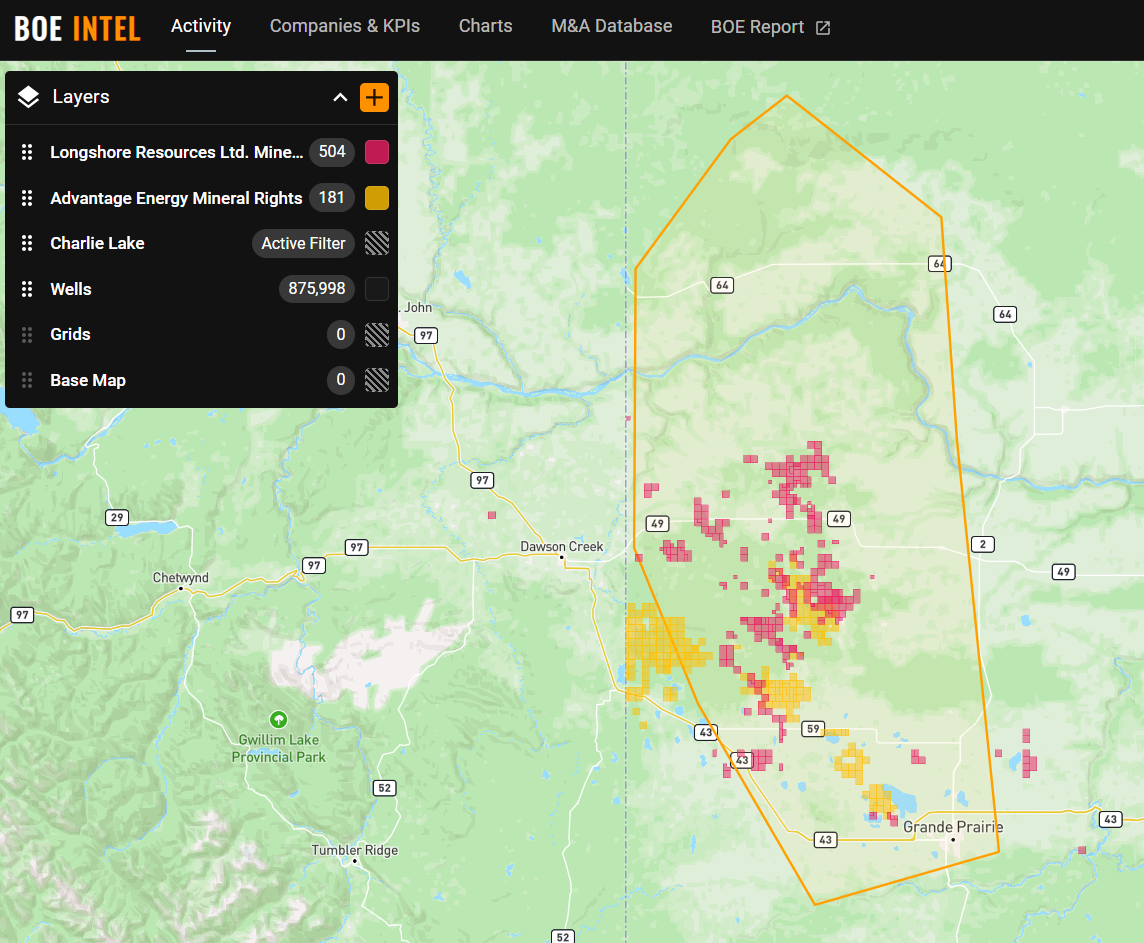Grab the Advantage Energy layer drag handle
This screenshot has height=943, width=1144.
pos(27,198)
